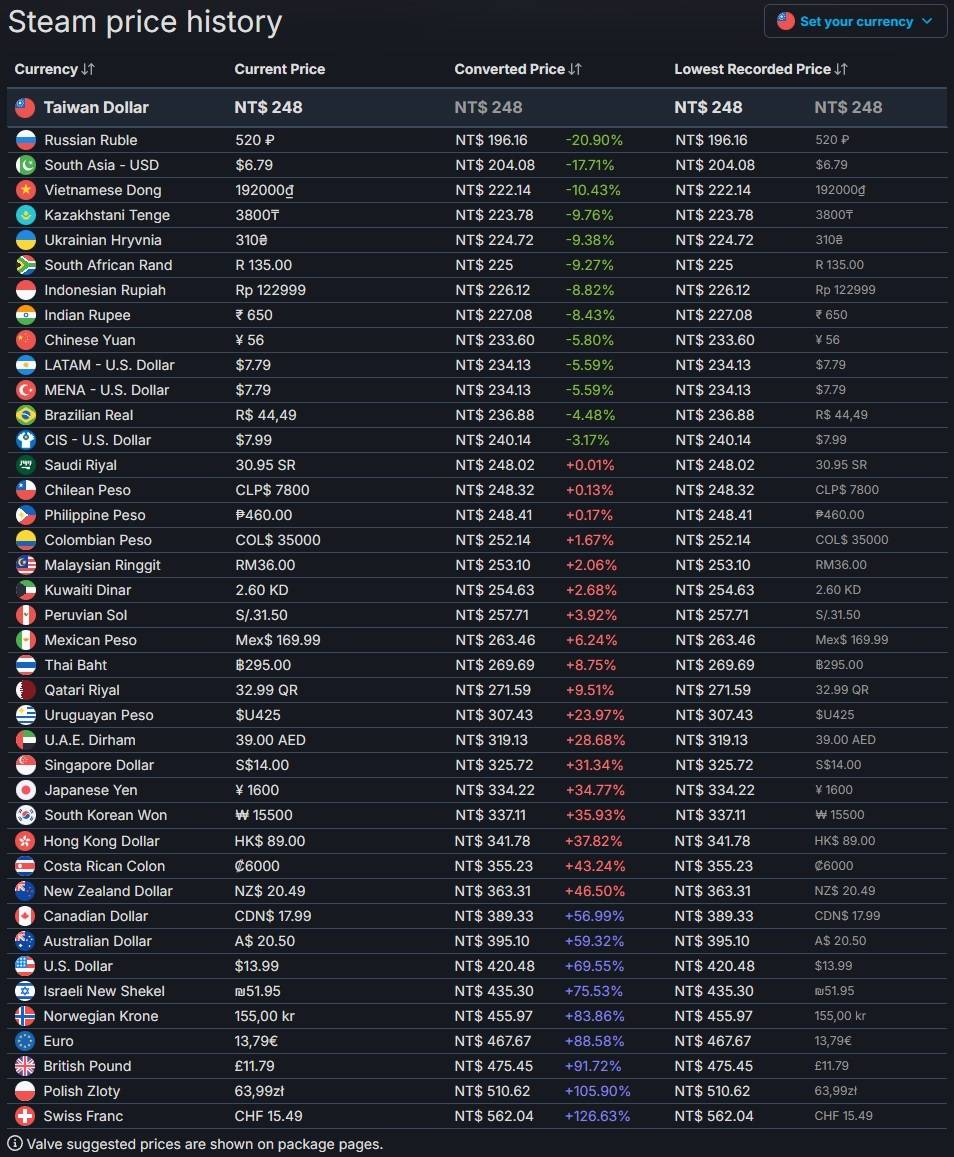Click the NT$ 420.48 converted price value
Image resolution: width=954 pixels, height=1157 pixels.
click(494, 967)
